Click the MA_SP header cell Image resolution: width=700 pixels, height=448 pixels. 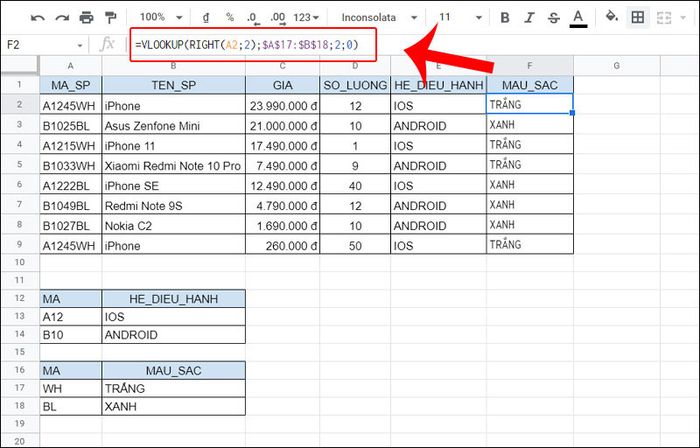pyautogui.click(x=71, y=85)
